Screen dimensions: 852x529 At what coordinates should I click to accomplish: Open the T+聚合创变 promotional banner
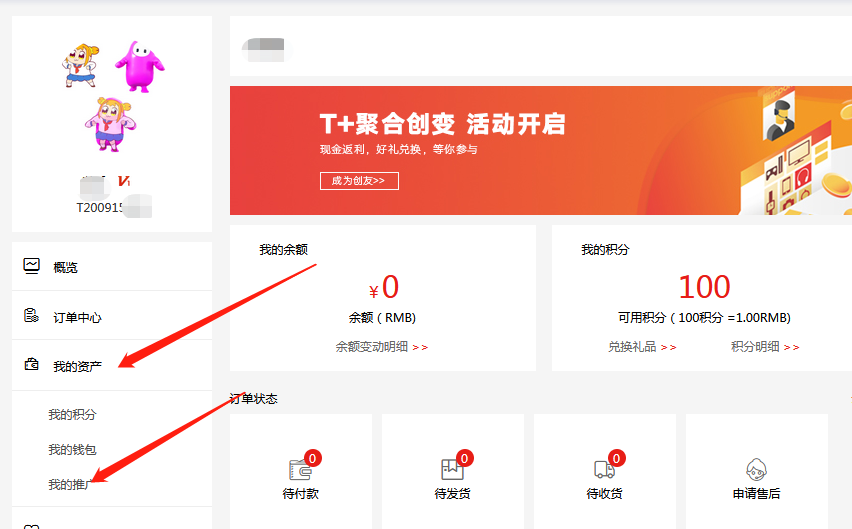[541, 150]
